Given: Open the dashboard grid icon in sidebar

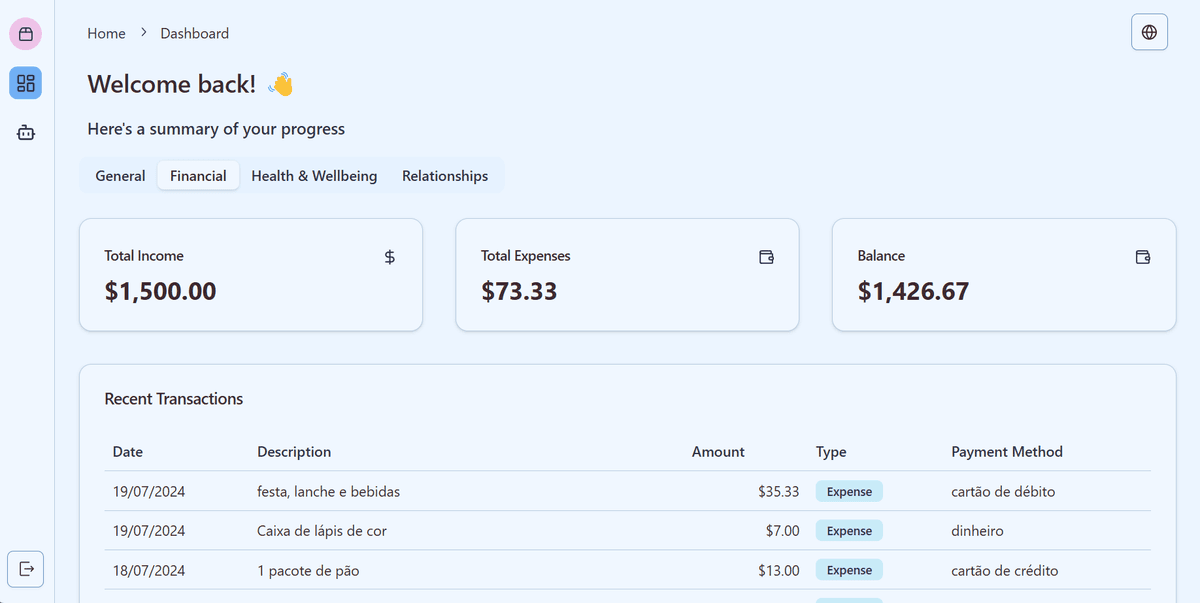Looking at the screenshot, I should 26,83.
